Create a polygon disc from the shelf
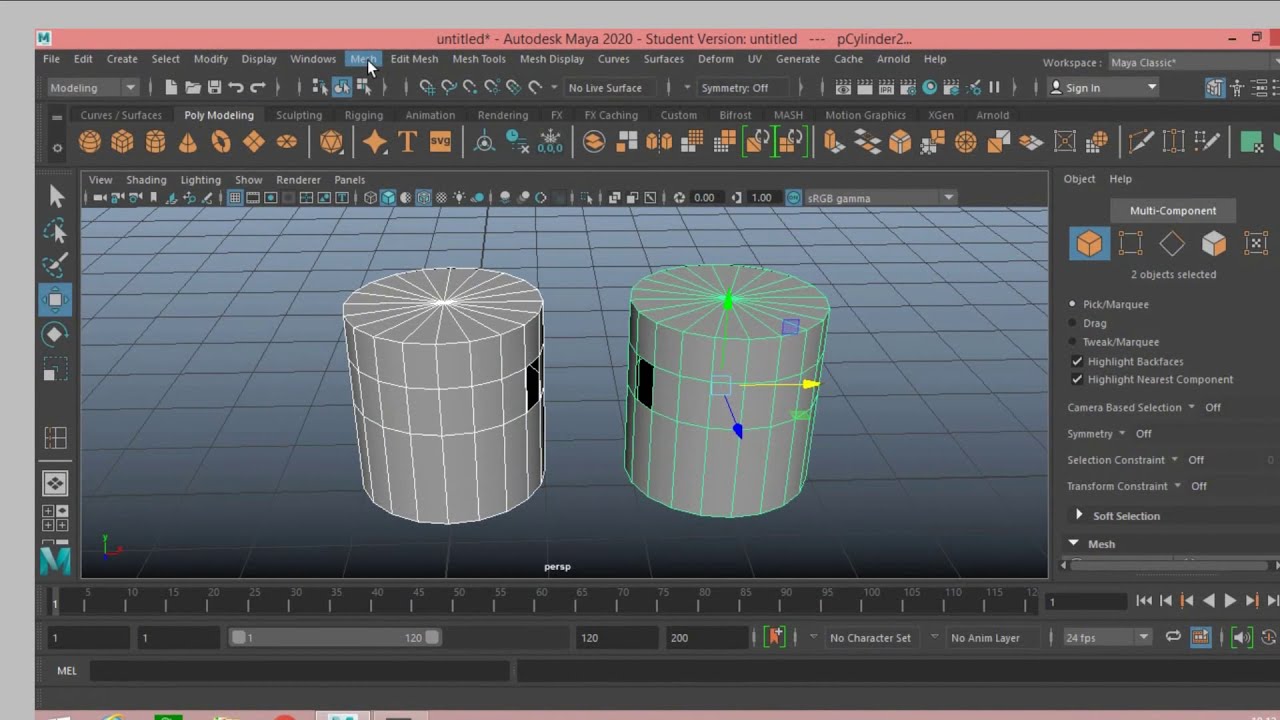This screenshot has height=720, width=1280. click(287, 142)
